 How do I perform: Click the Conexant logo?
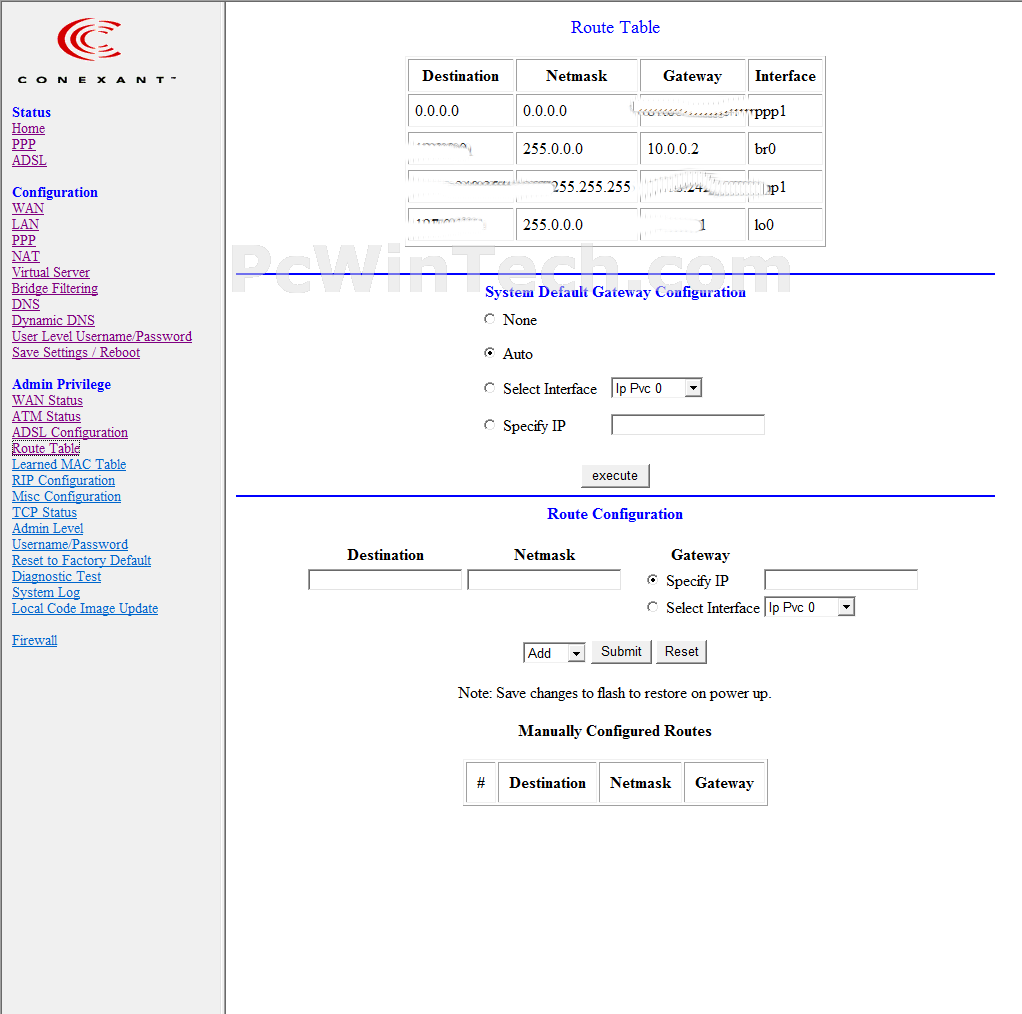(96, 51)
